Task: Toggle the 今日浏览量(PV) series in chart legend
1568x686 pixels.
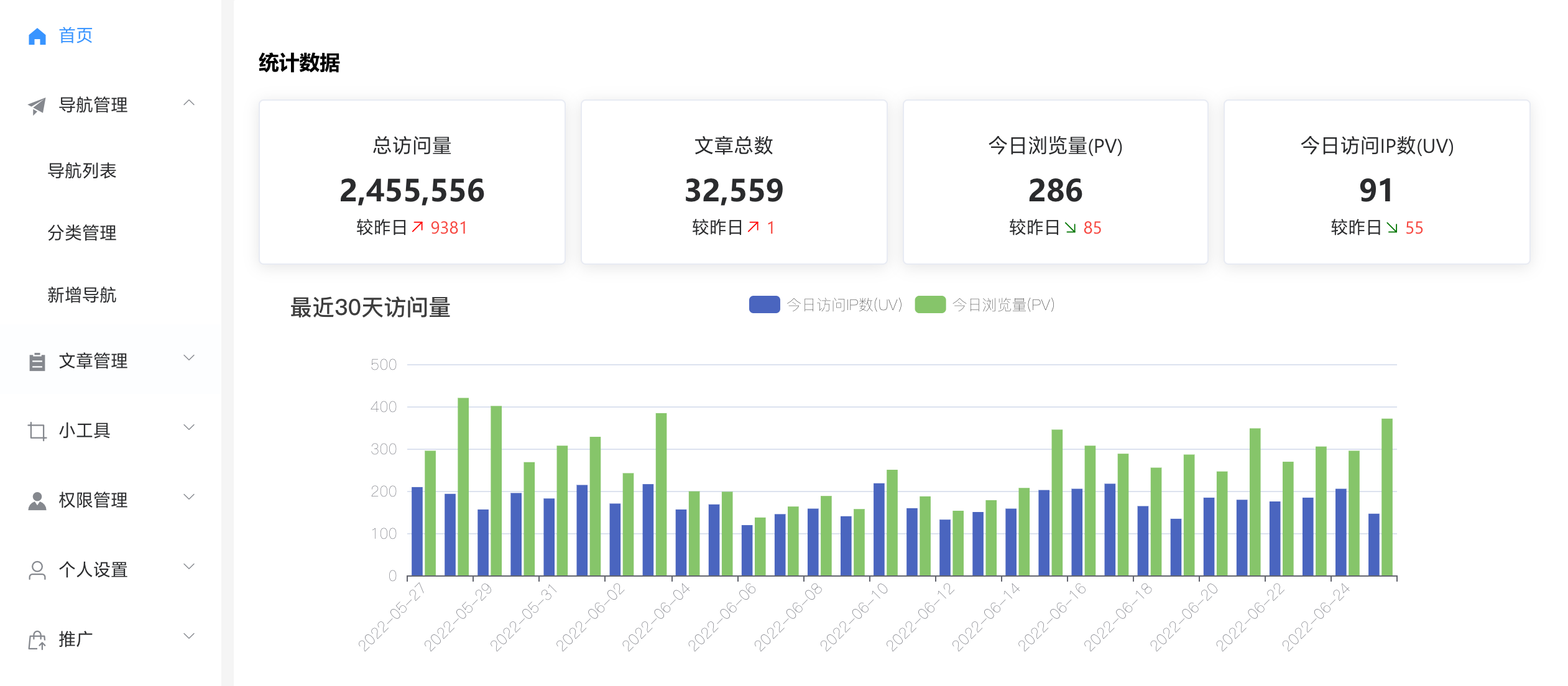Action: click(x=1003, y=305)
